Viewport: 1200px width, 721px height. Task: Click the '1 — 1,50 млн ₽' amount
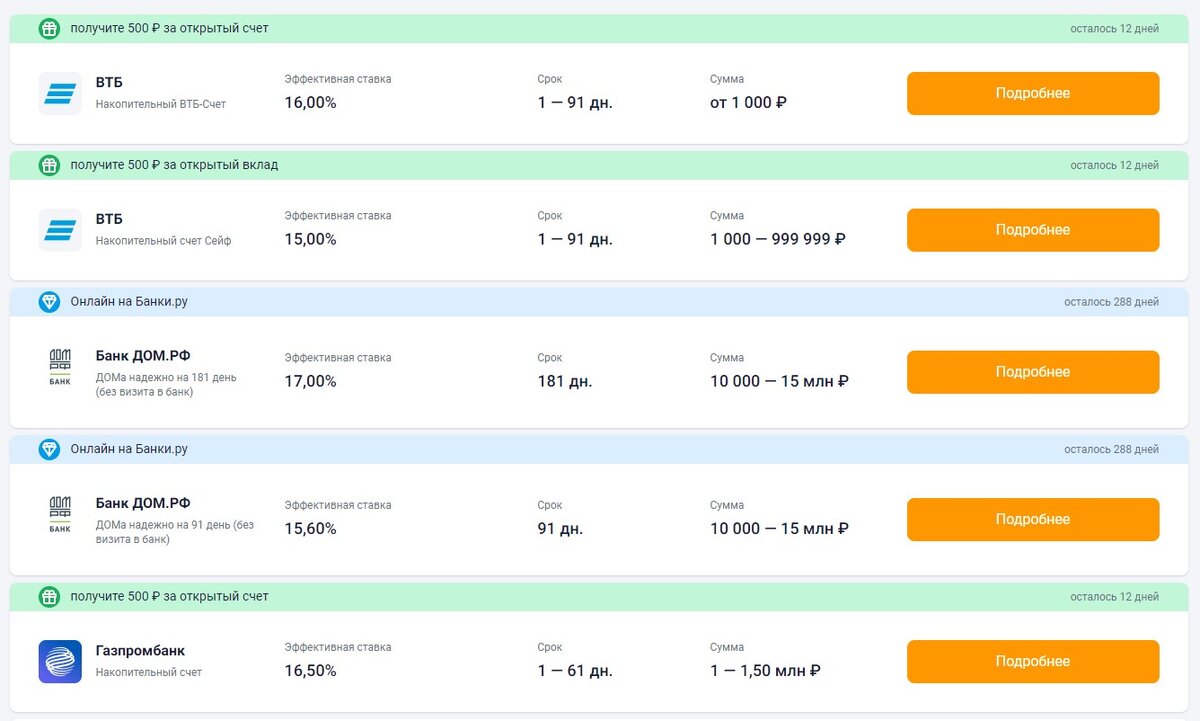pos(766,670)
